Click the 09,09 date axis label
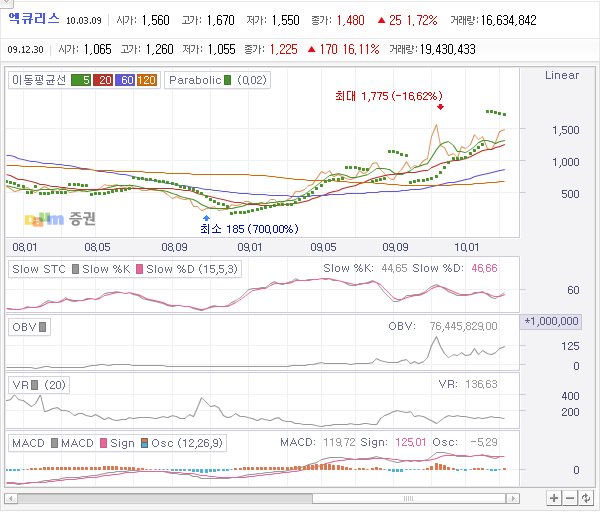Viewport: 602px width, 516px height. click(395, 247)
